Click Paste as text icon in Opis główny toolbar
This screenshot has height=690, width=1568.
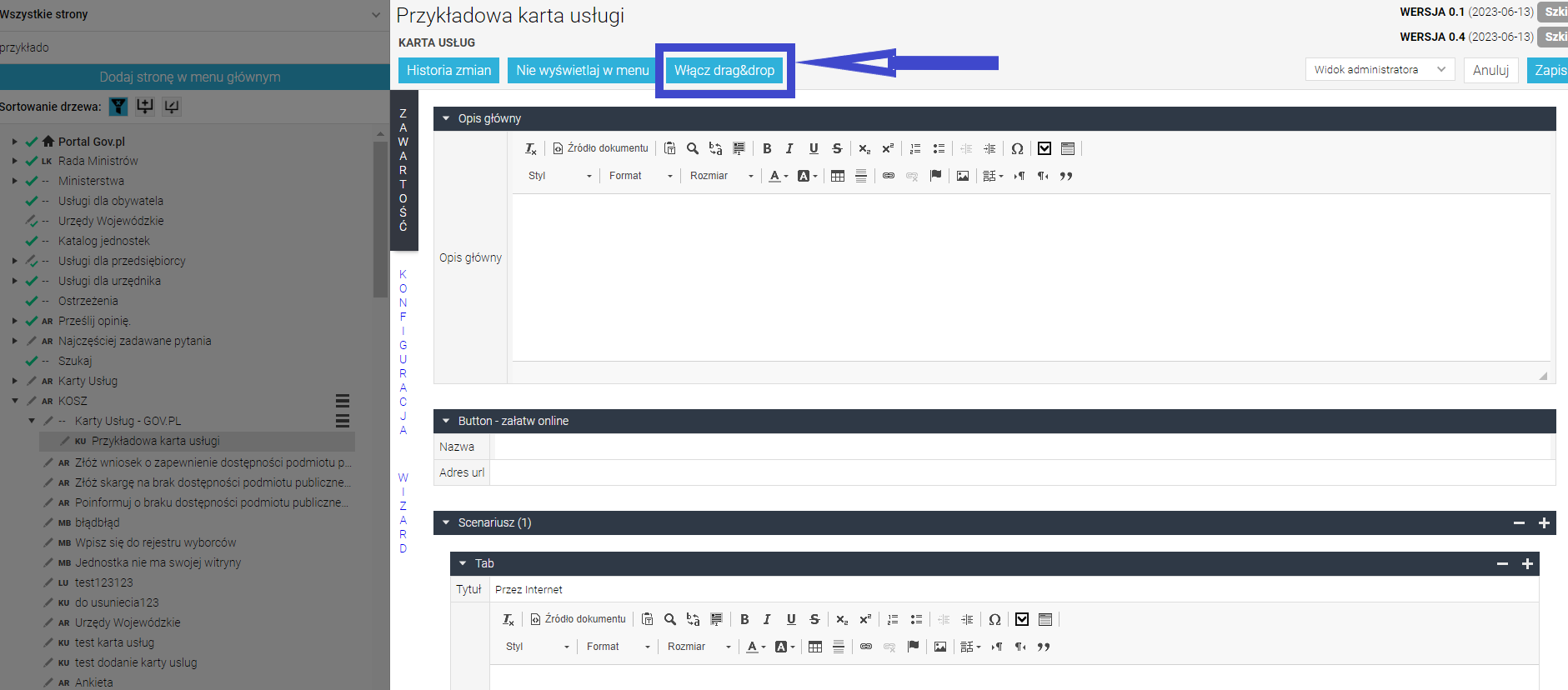(x=669, y=148)
